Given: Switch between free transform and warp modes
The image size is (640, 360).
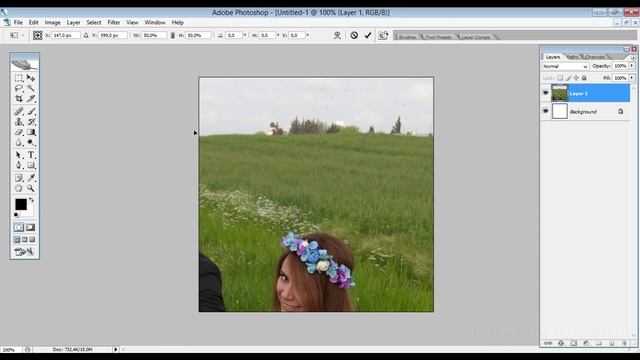Looking at the screenshot, I should 337,36.
